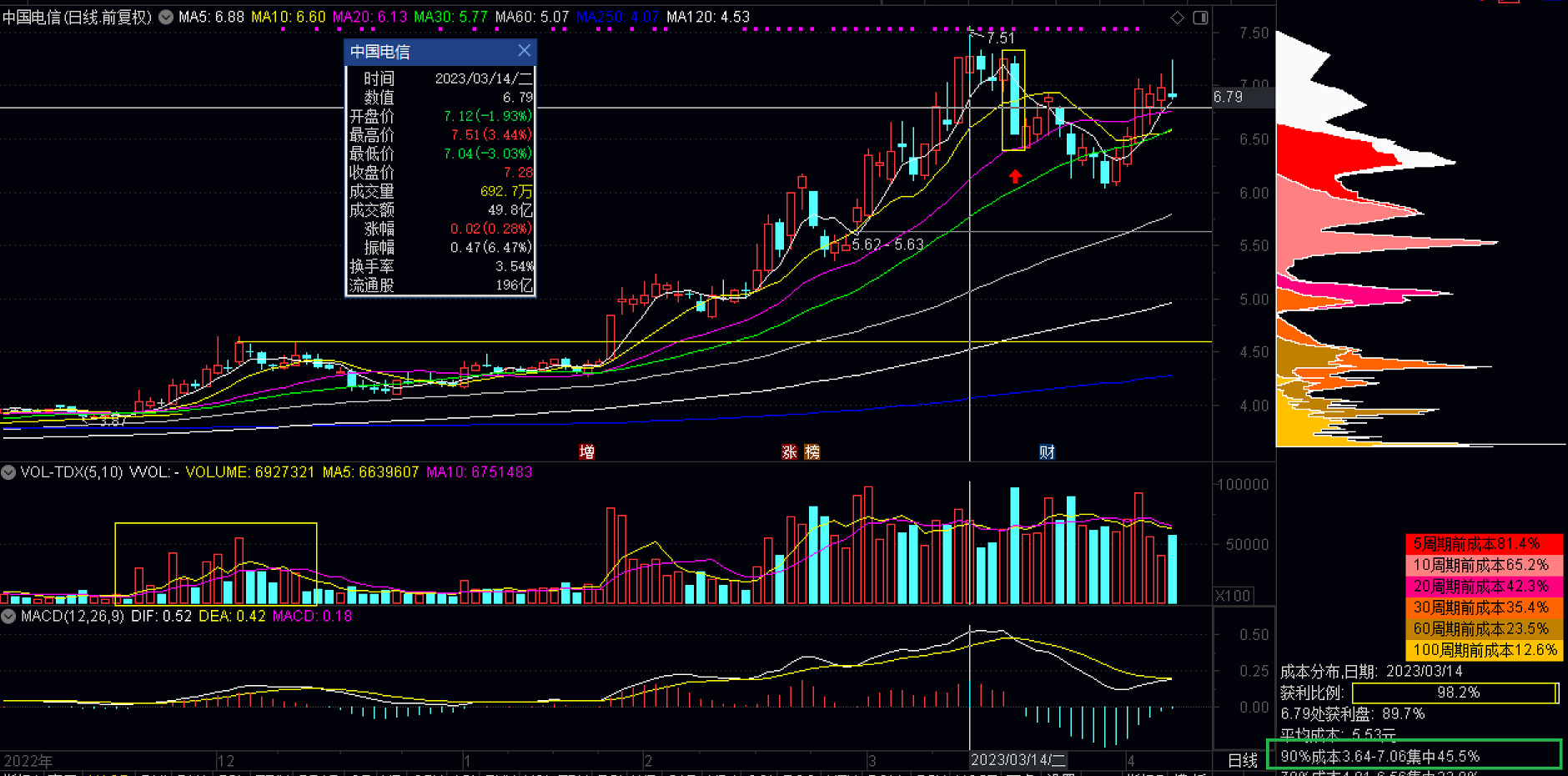
Task: Click the MA250: 4.07 label
Action: [618, 17]
